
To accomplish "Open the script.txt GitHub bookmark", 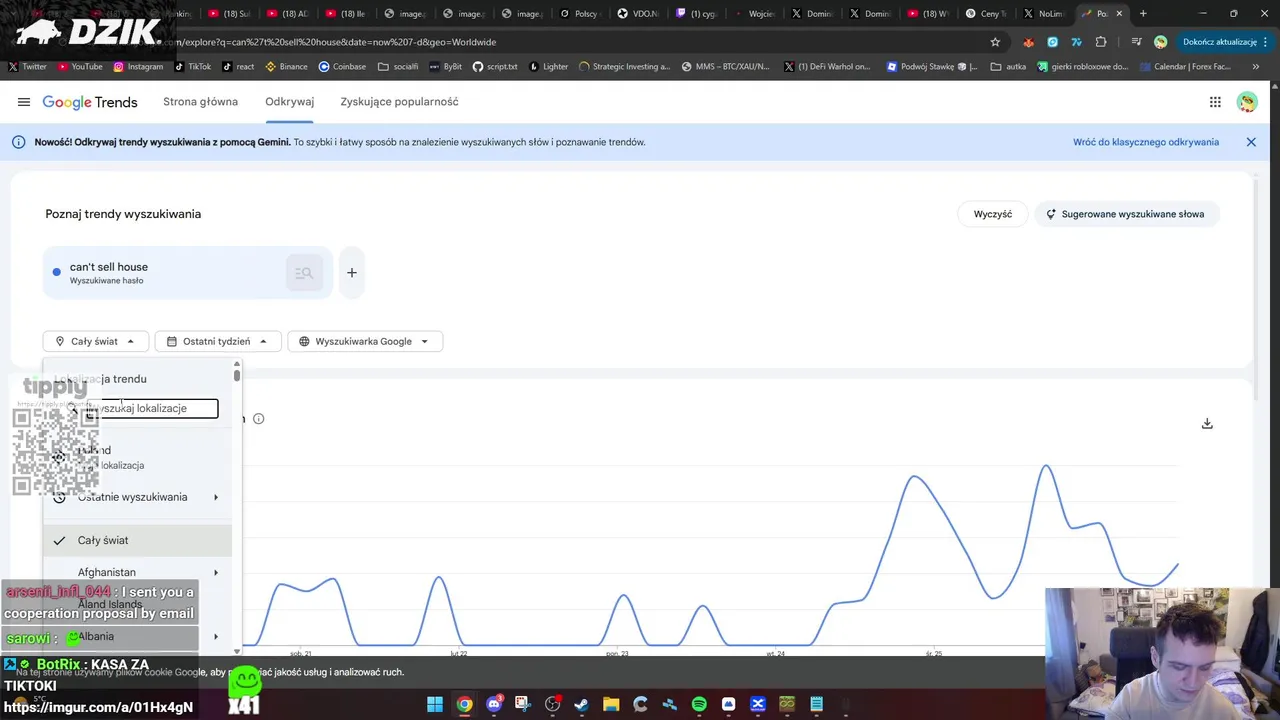I will tap(495, 67).
